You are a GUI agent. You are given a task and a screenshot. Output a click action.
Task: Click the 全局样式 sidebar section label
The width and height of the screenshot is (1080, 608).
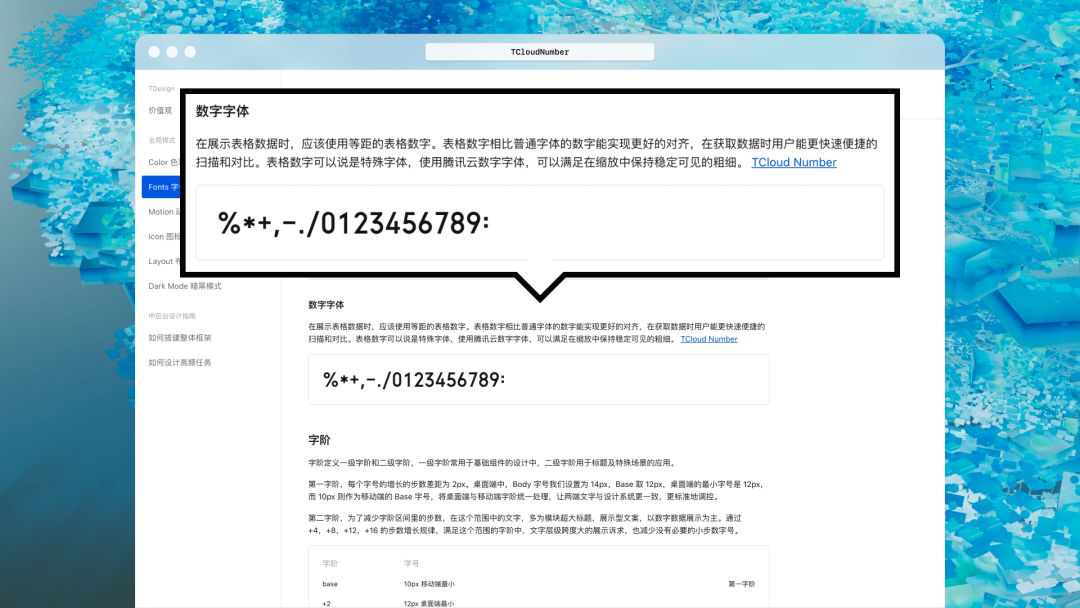[x=162, y=140]
